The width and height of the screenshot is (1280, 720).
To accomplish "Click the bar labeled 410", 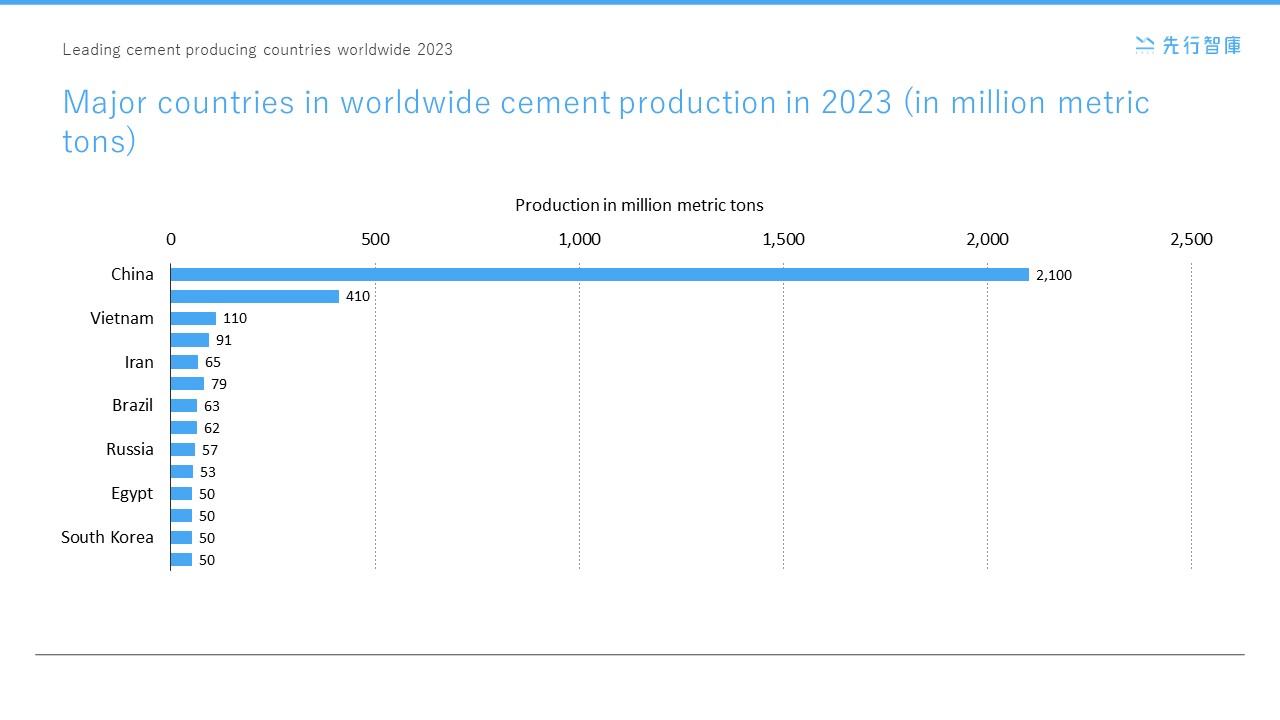I will click(x=255, y=295).
